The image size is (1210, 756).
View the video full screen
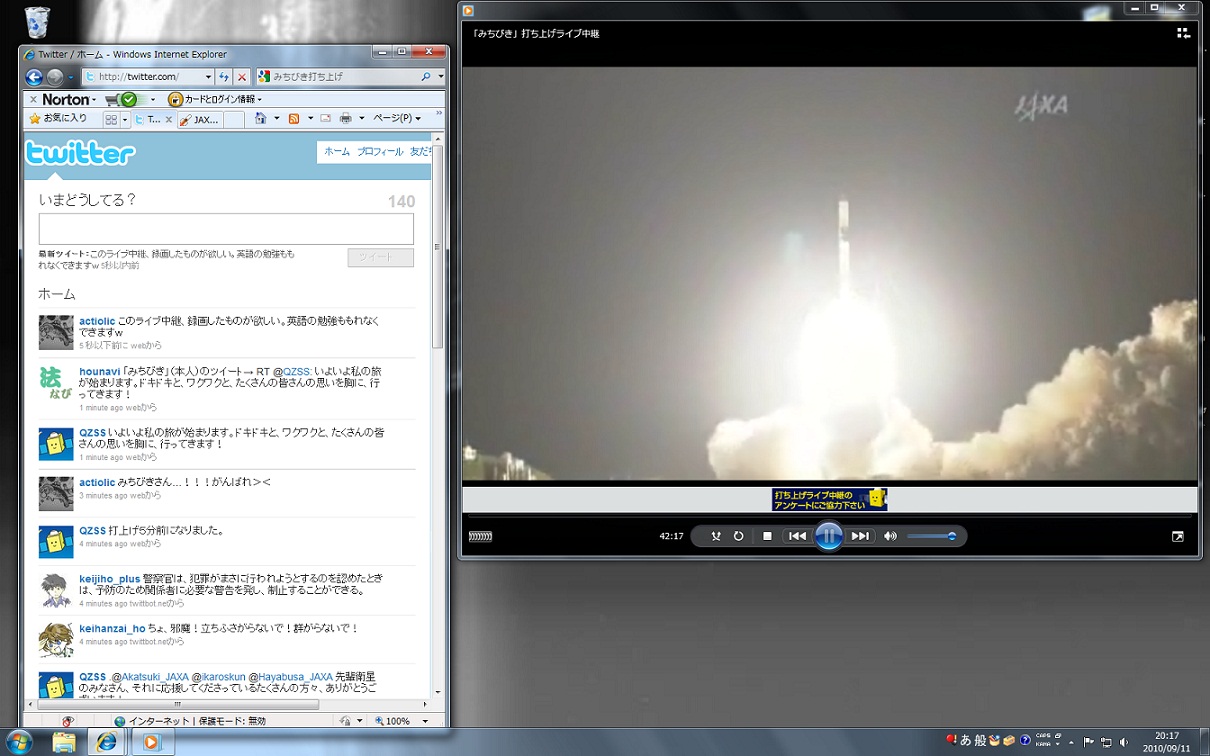(x=1178, y=536)
